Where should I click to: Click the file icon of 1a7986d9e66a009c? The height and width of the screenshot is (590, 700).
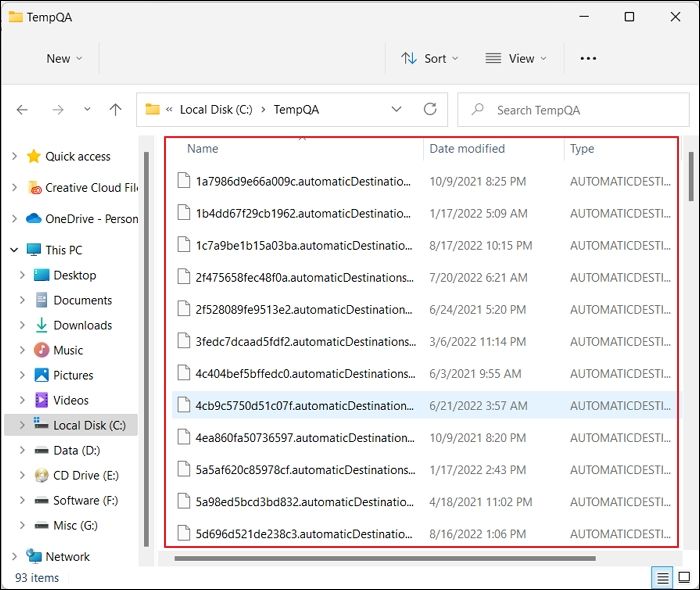tap(183, 181)
